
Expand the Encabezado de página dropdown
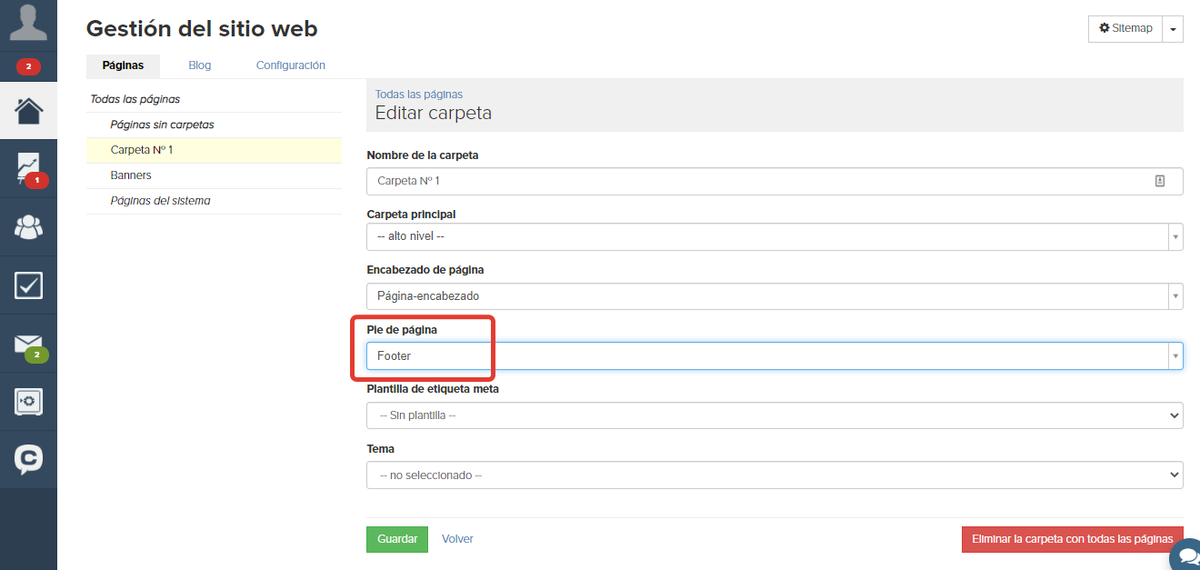coord(775,297)
